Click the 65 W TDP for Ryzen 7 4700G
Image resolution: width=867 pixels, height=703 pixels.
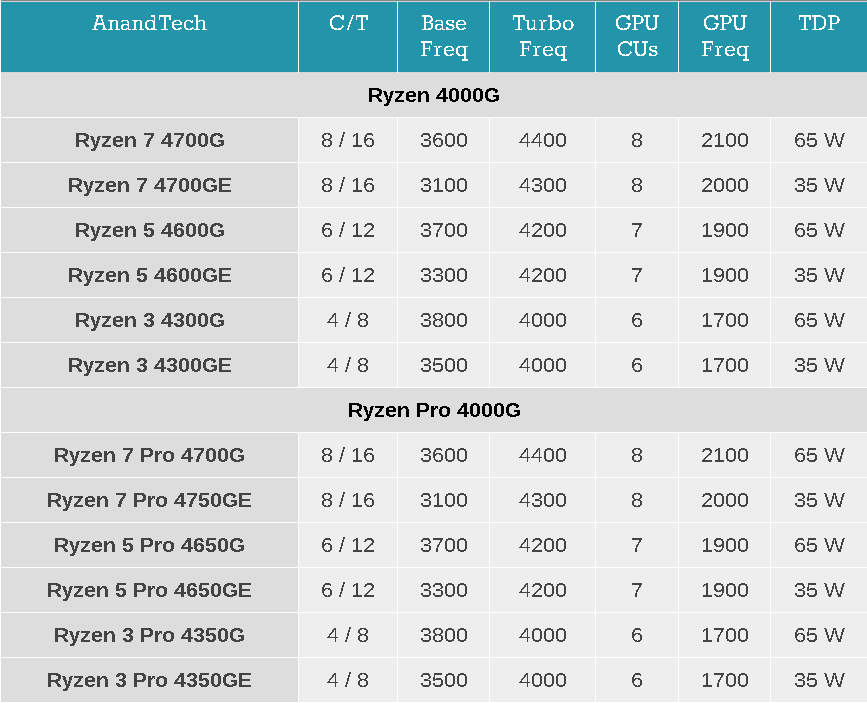(x=819, y=140)
